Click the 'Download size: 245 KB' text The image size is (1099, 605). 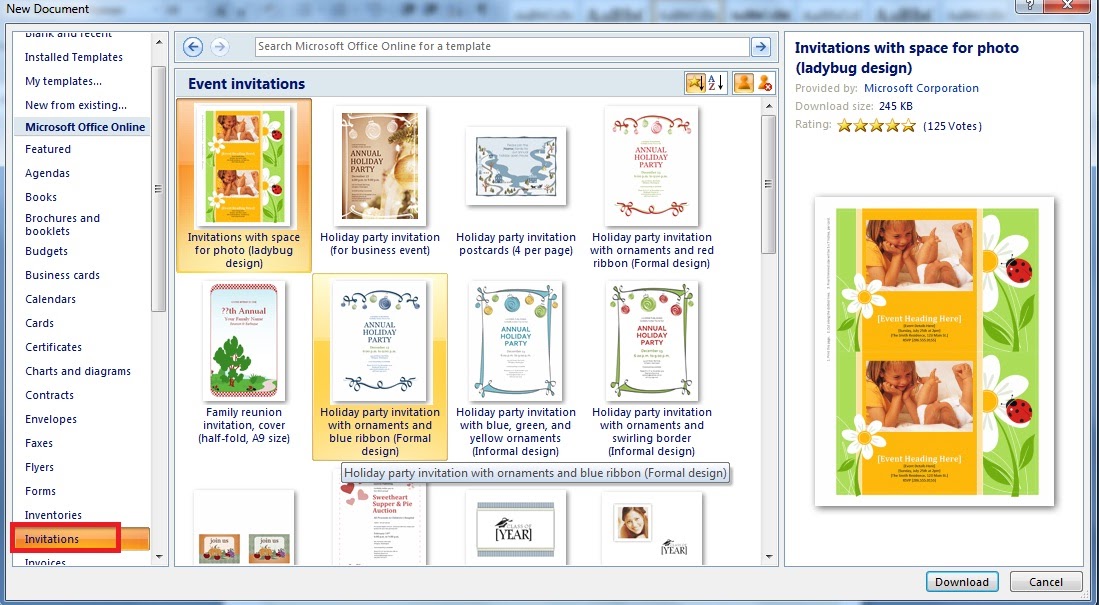pyautogui.click(x=854, y=107)
